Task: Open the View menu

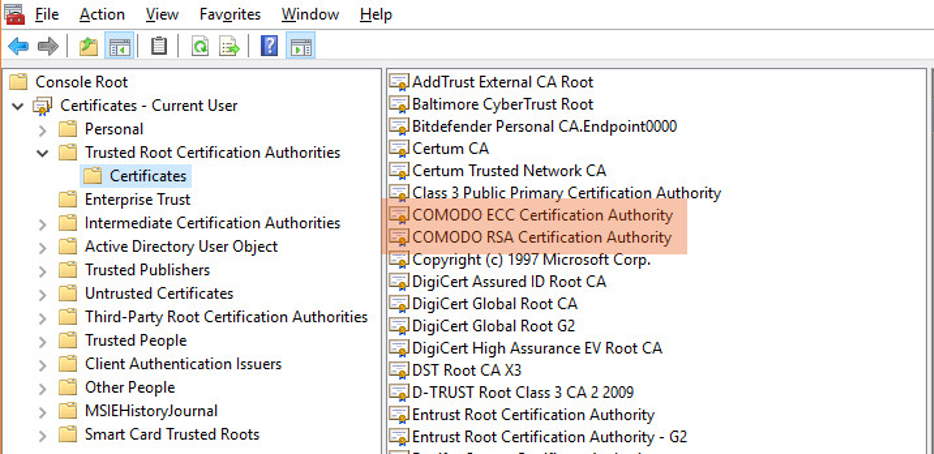Action: coord(162,14)
